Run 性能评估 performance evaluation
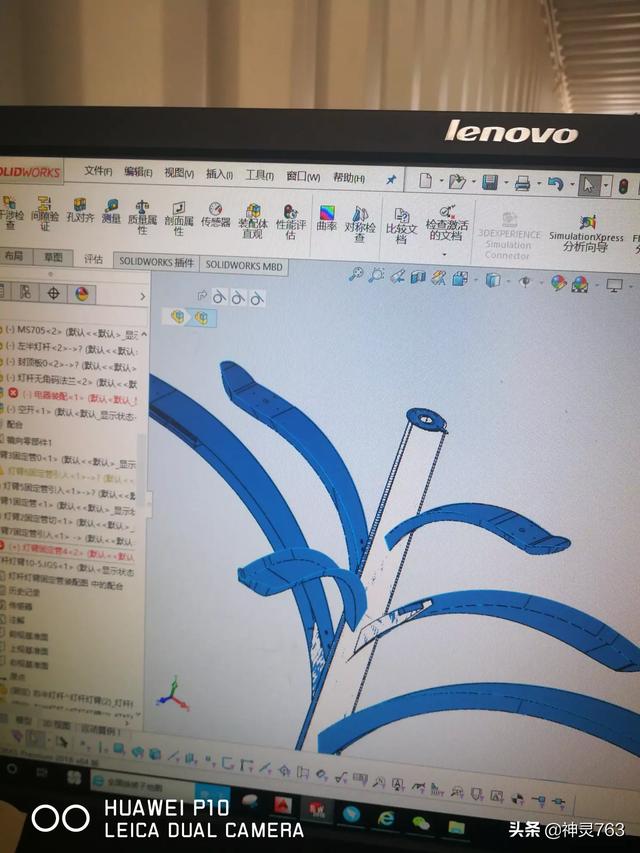The width and height of the screenshot is (640, 853). (291, 222)
